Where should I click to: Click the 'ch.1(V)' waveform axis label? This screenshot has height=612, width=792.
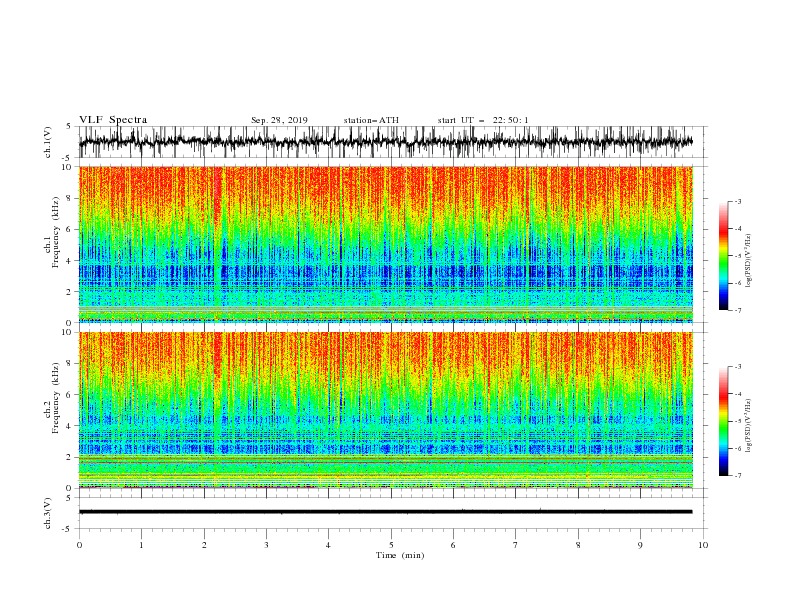pyautogui.click(x=48, y=142)
